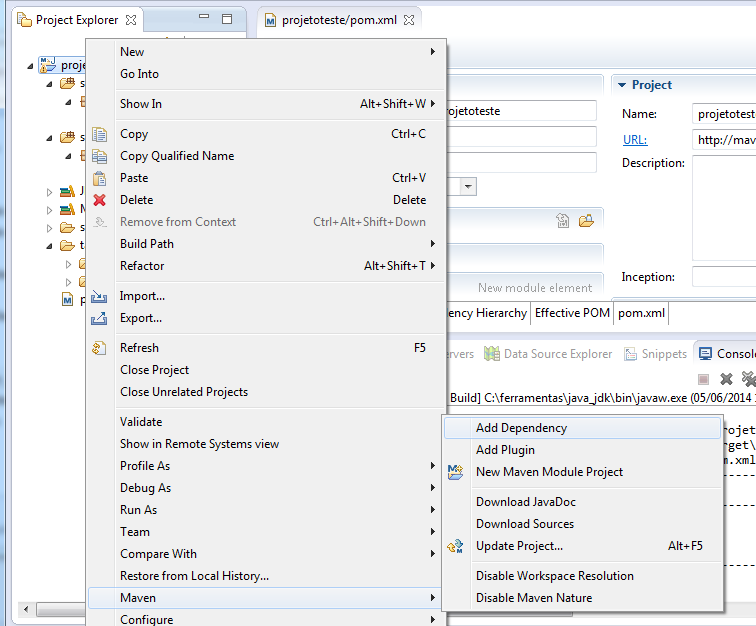Expand the New submenu arrow
The width and height of the screenshot is (756, 626).
(432, 52)
